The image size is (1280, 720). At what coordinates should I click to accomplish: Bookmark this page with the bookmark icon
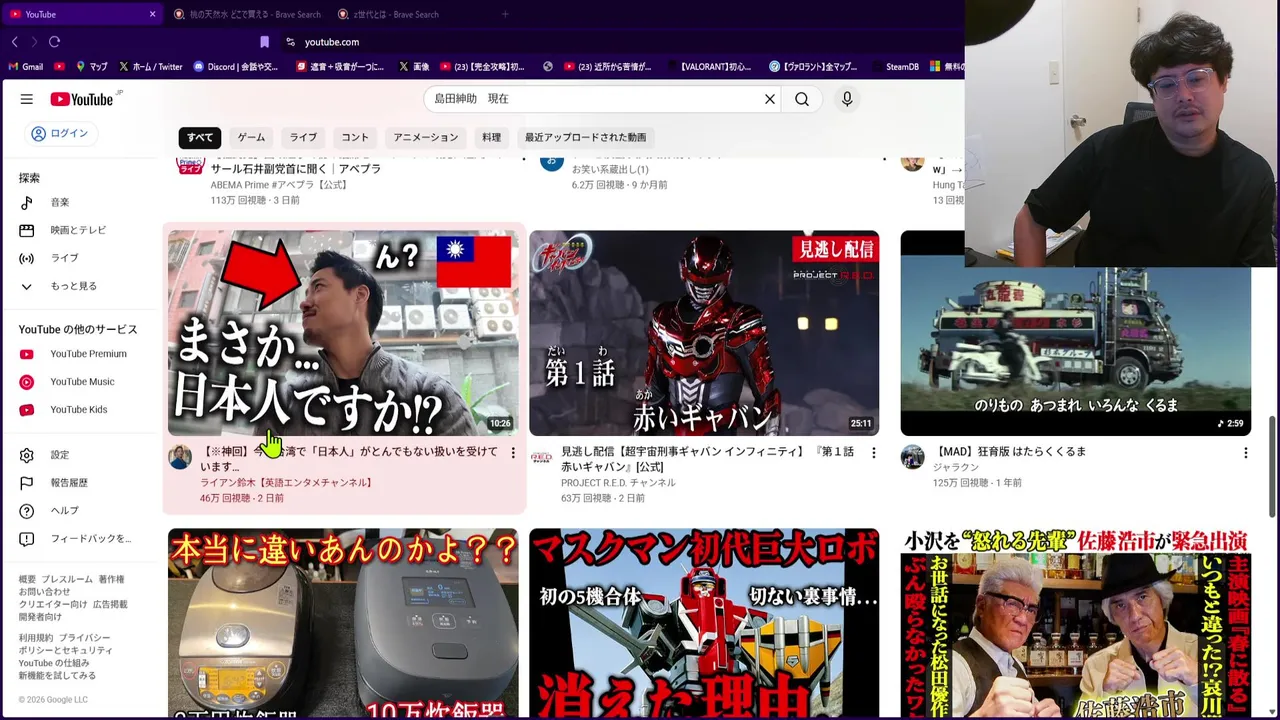pos(264,42)
